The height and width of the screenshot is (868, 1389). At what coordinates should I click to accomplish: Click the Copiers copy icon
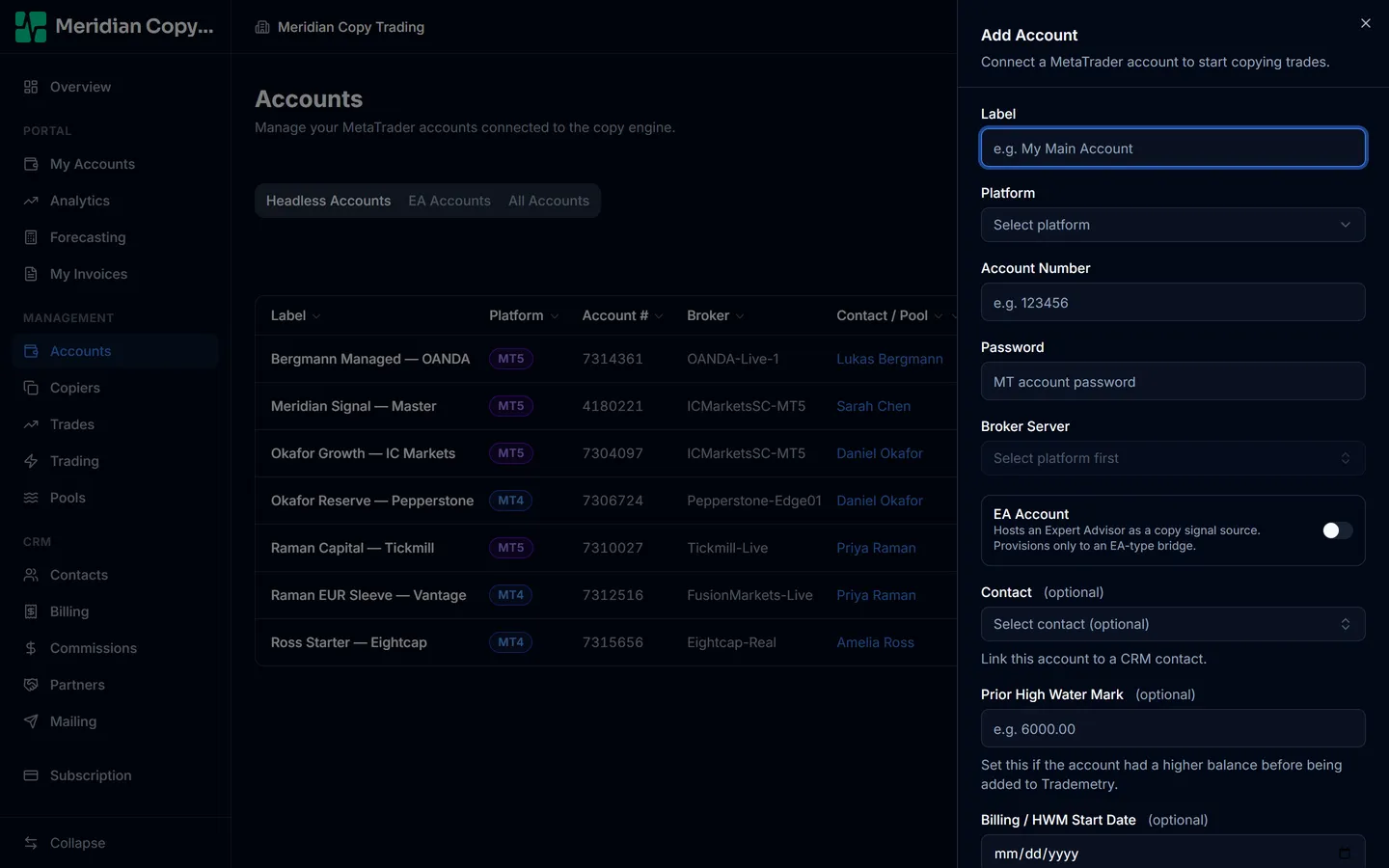[31, 388]
